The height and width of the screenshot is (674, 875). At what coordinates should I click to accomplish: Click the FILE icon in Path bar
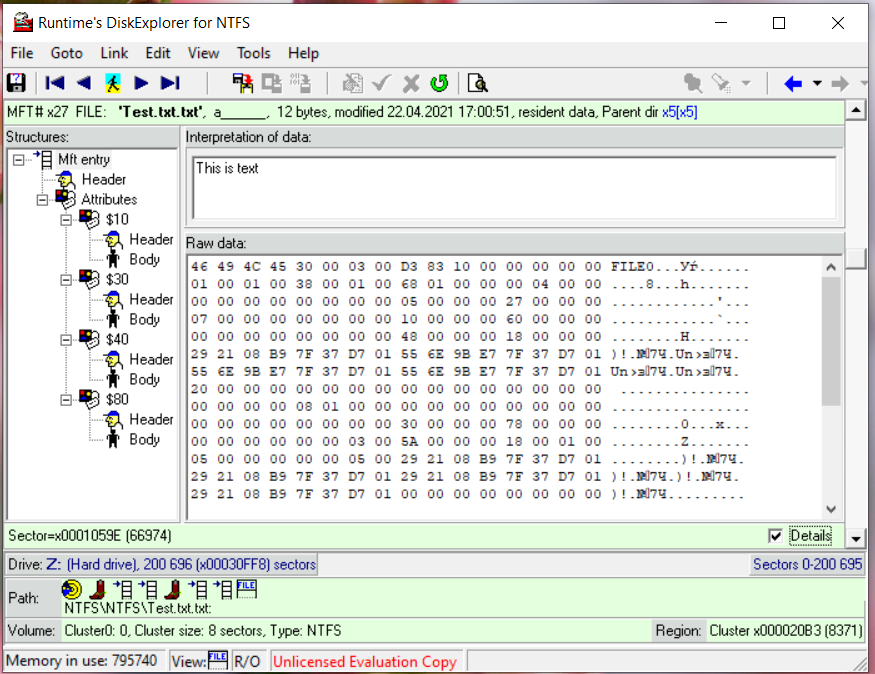[247, 589]
